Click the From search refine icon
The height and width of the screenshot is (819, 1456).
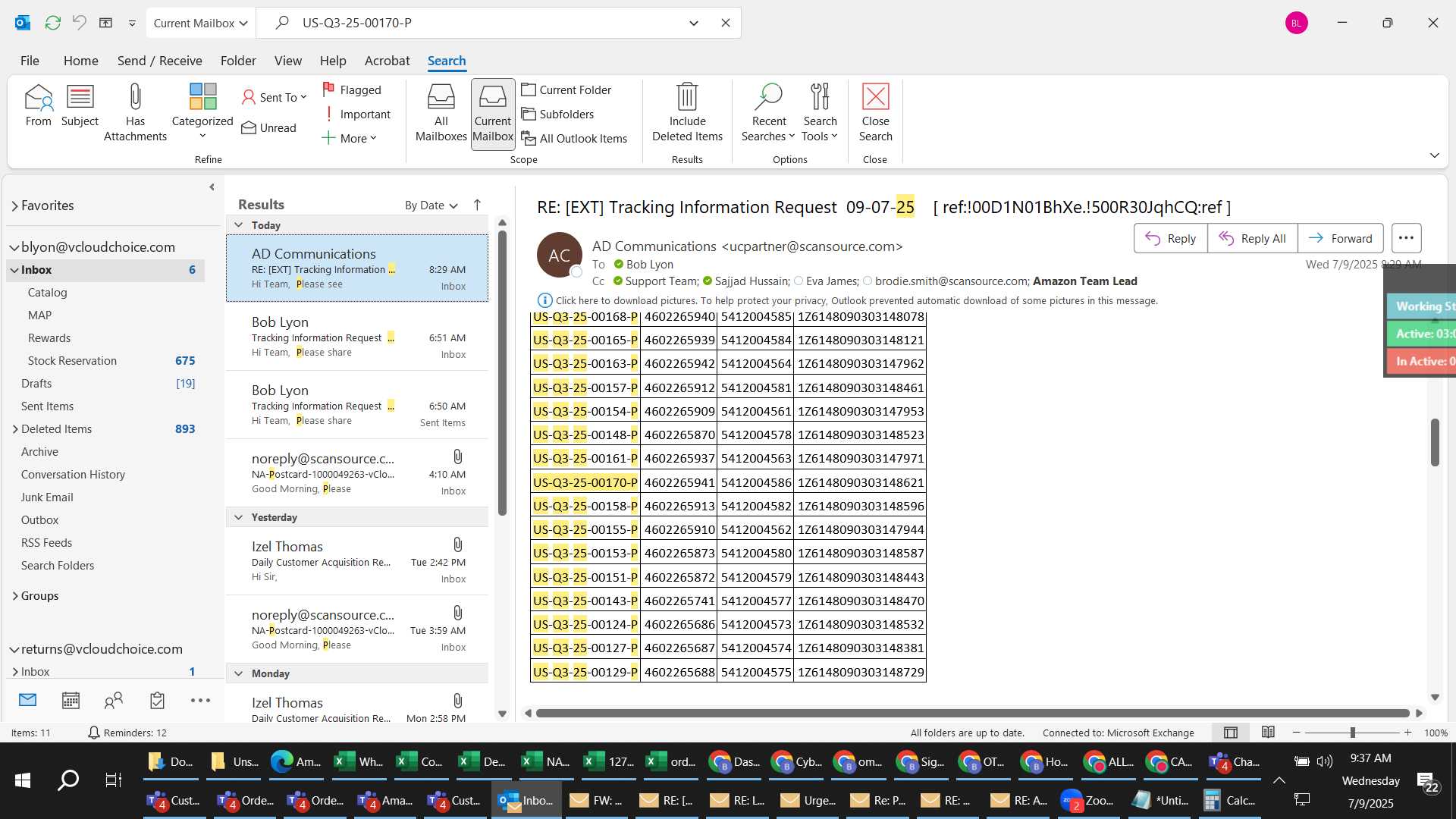38,106
